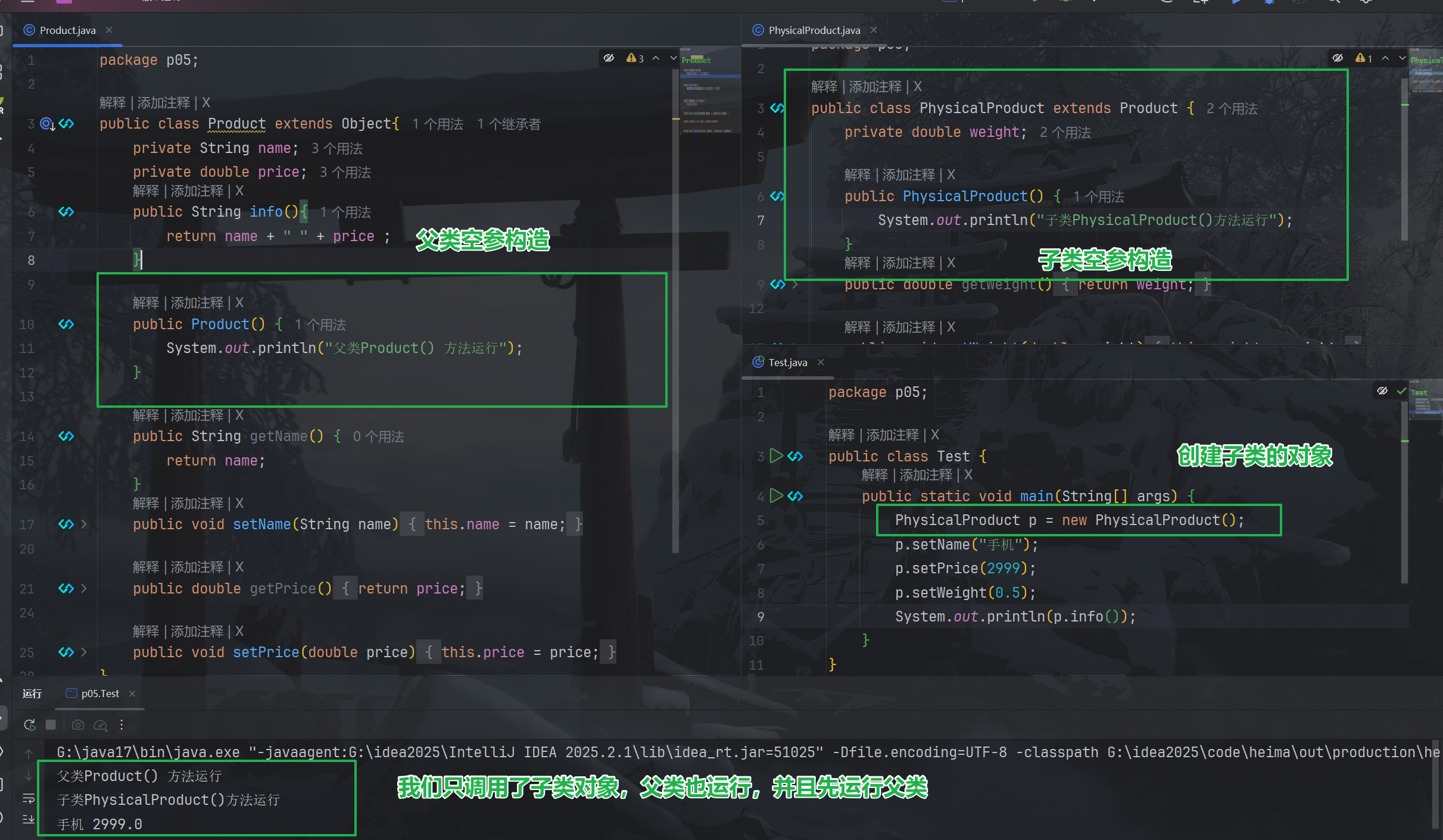The width and height of the screenshot is (1443, 840).
Task: Open the Run toolbar more options menu
Action: pos(121,725)
